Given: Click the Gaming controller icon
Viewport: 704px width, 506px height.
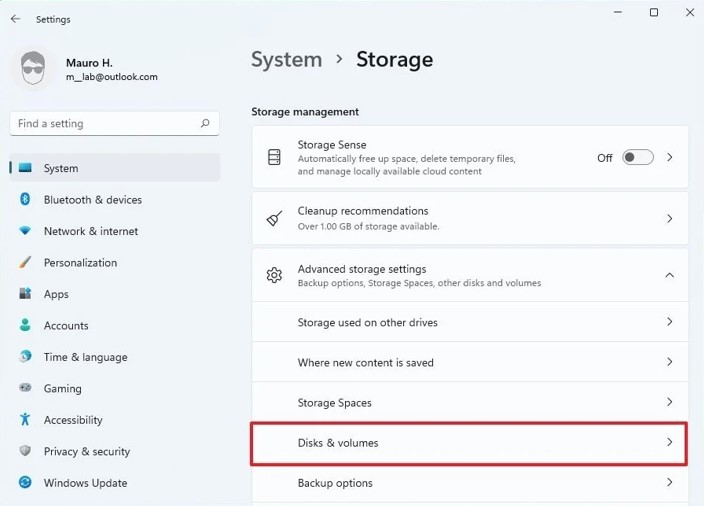Looking at the screenshot, I should (x=25, y=387).
